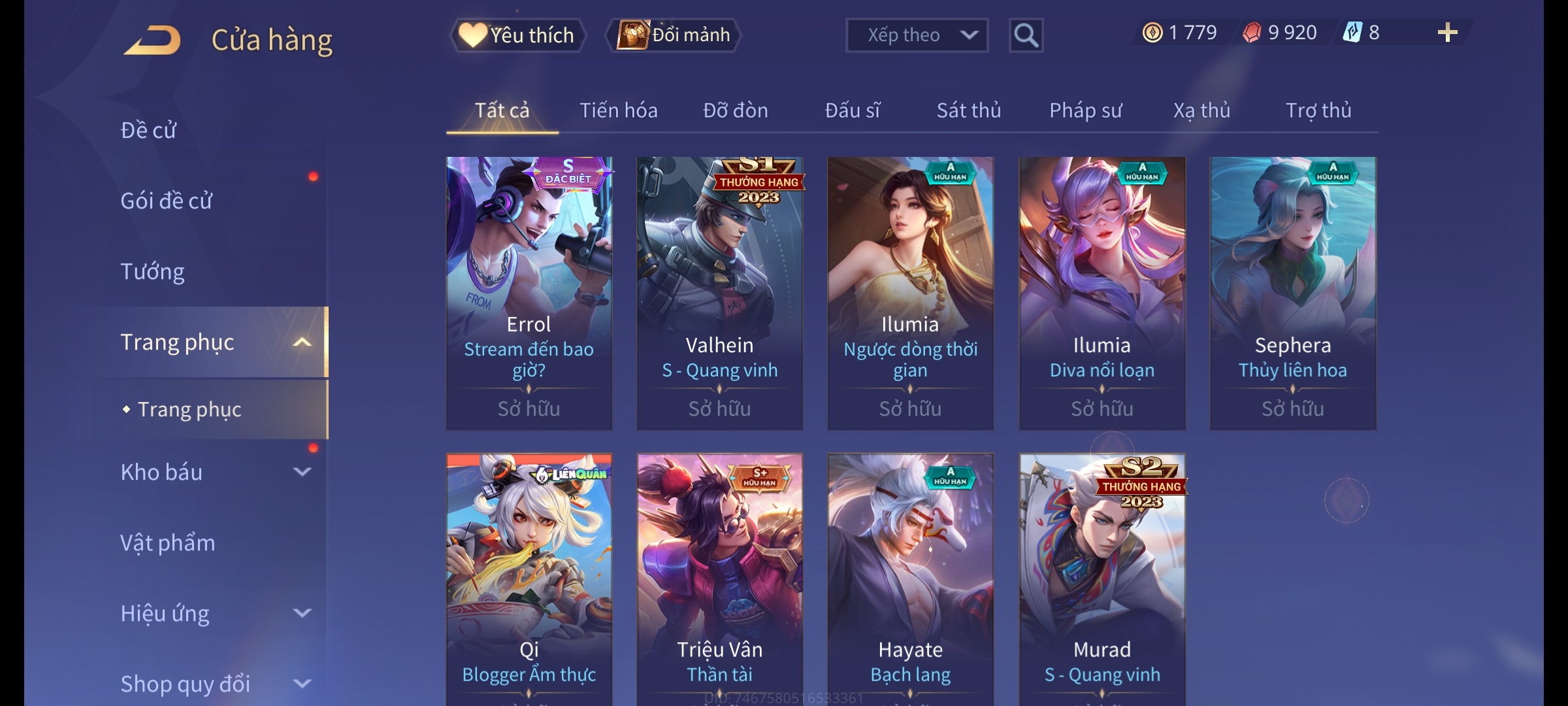1568x706 pixels.
Task: Tap the red gem currency icon
Action: coord(1252,33)
